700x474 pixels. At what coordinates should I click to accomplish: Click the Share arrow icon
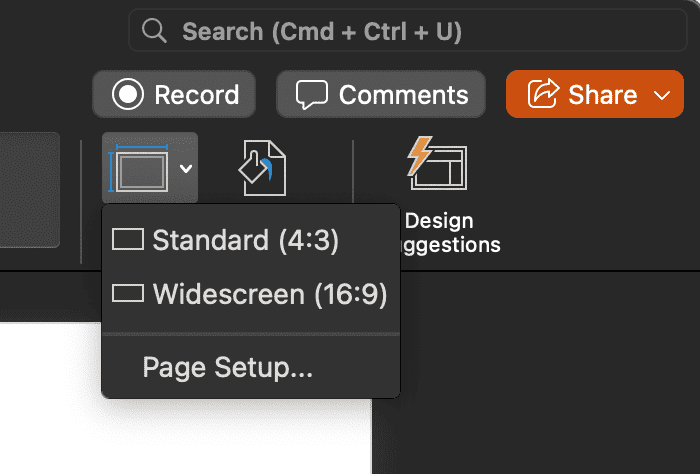[542, 95]
